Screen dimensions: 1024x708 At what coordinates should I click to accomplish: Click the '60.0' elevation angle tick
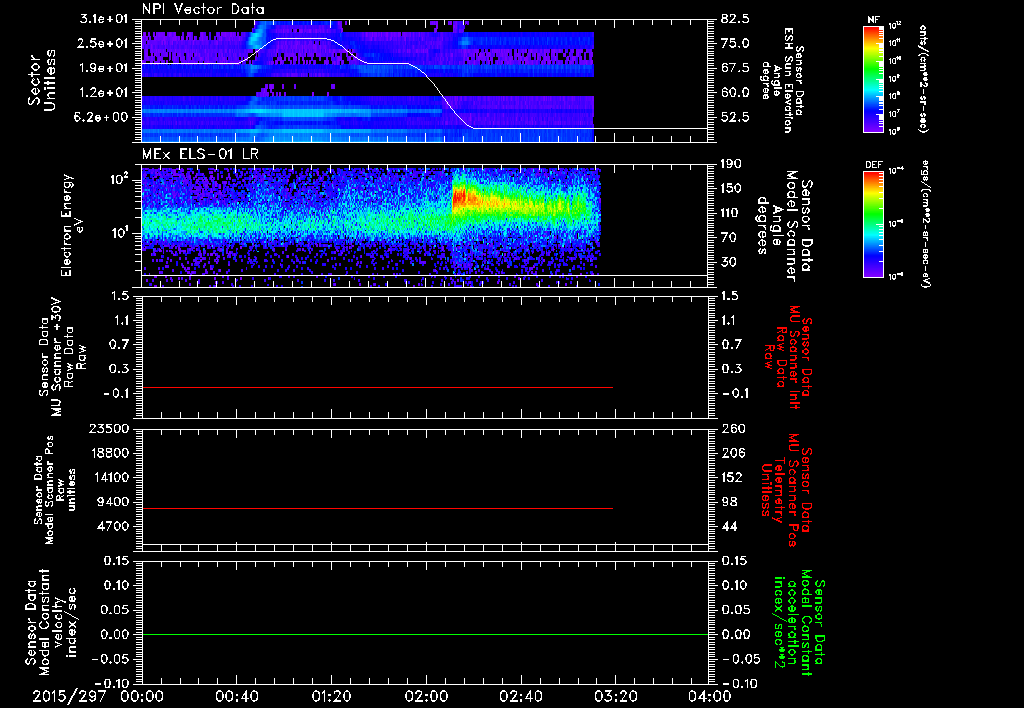tap(735, 93)
